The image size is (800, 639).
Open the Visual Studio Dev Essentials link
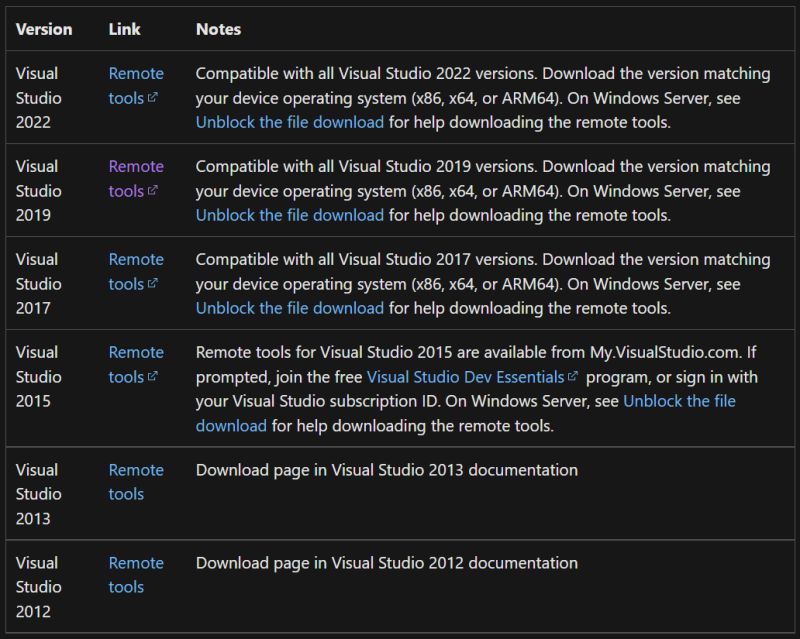click(466, 377)
